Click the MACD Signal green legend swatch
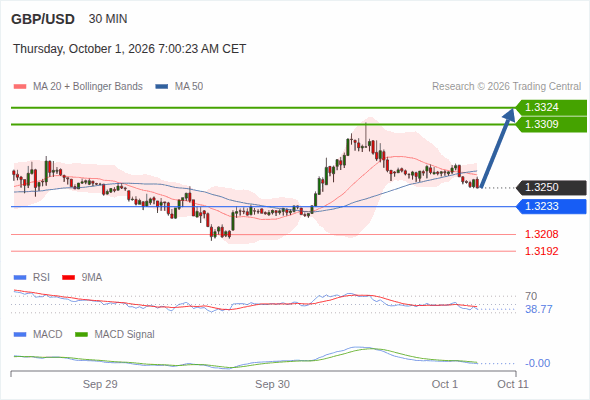590x400 pixels. 81,335
